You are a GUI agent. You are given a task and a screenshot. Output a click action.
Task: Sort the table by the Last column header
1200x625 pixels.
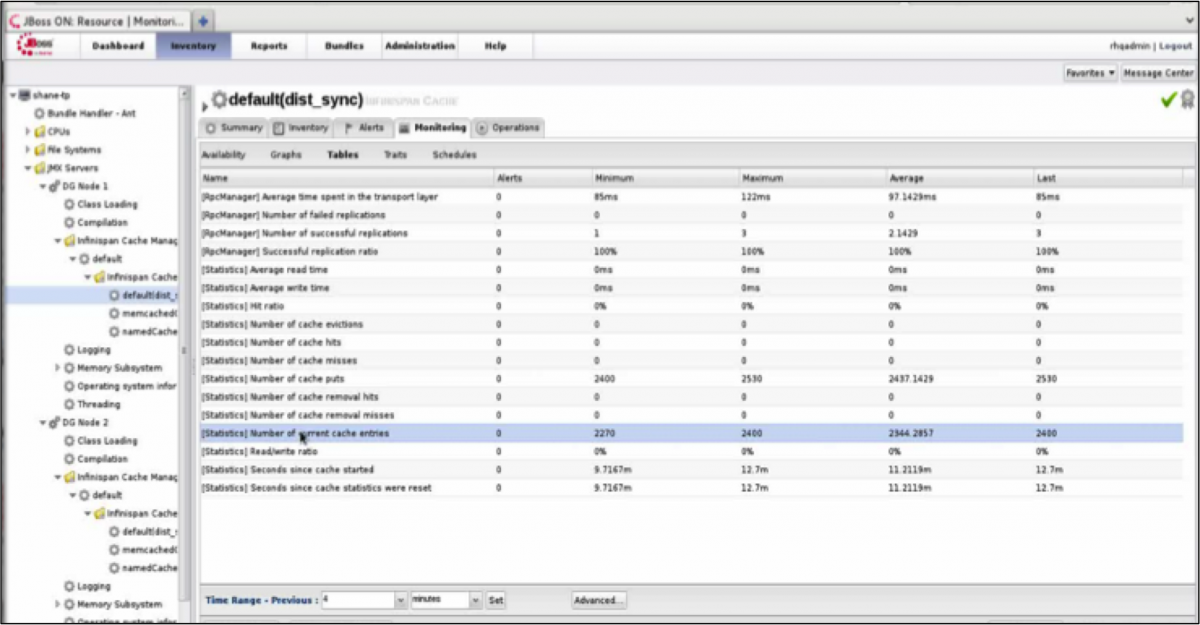click(1107, 178)
